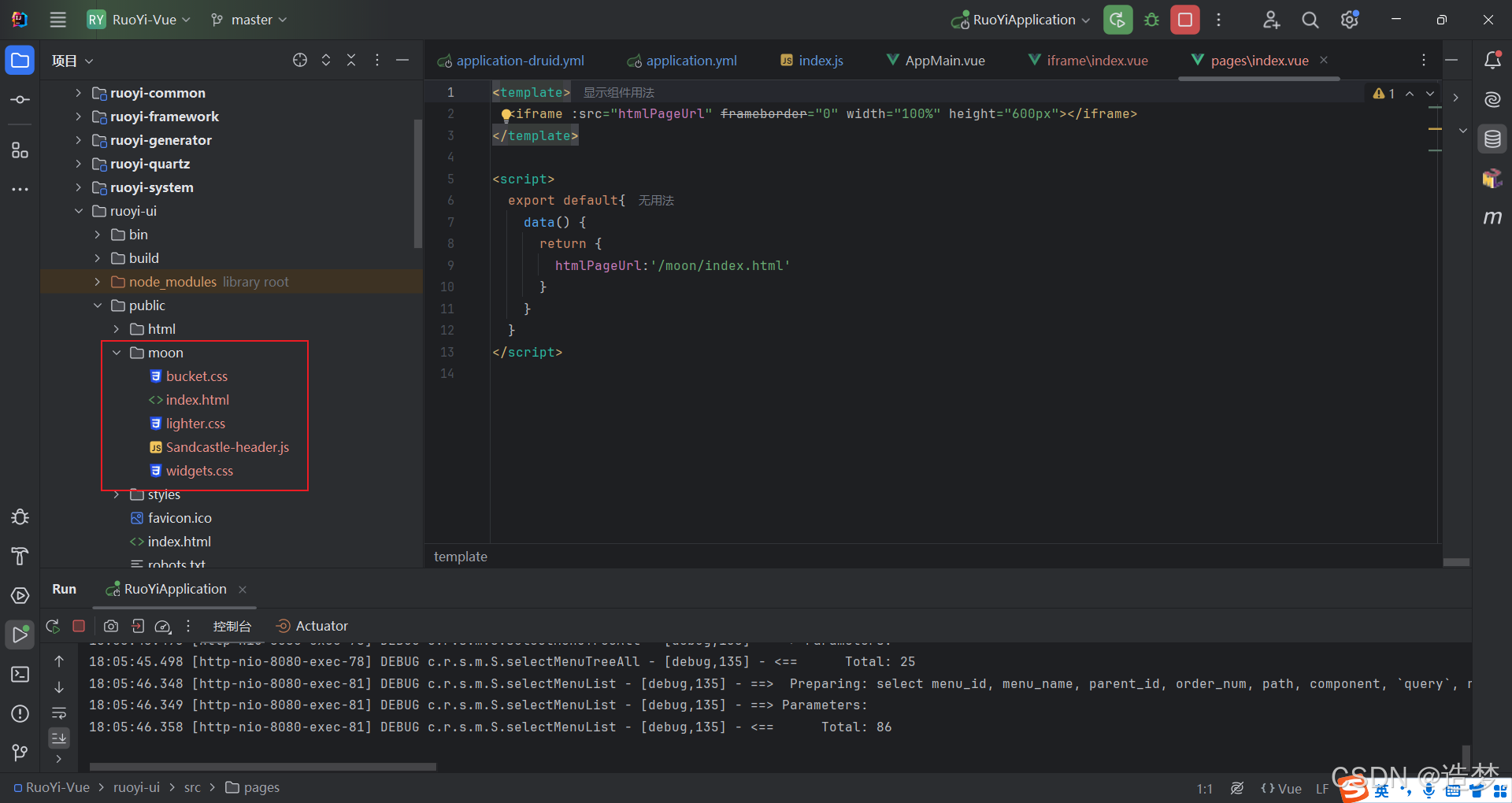
Task: Click the ruoyi-ui breadcrumb
Action: [x=136, y=788]
